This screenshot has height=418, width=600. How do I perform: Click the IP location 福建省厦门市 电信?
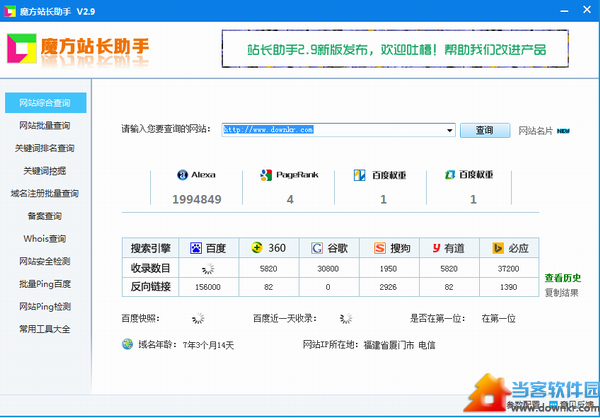tap(399, 345)
